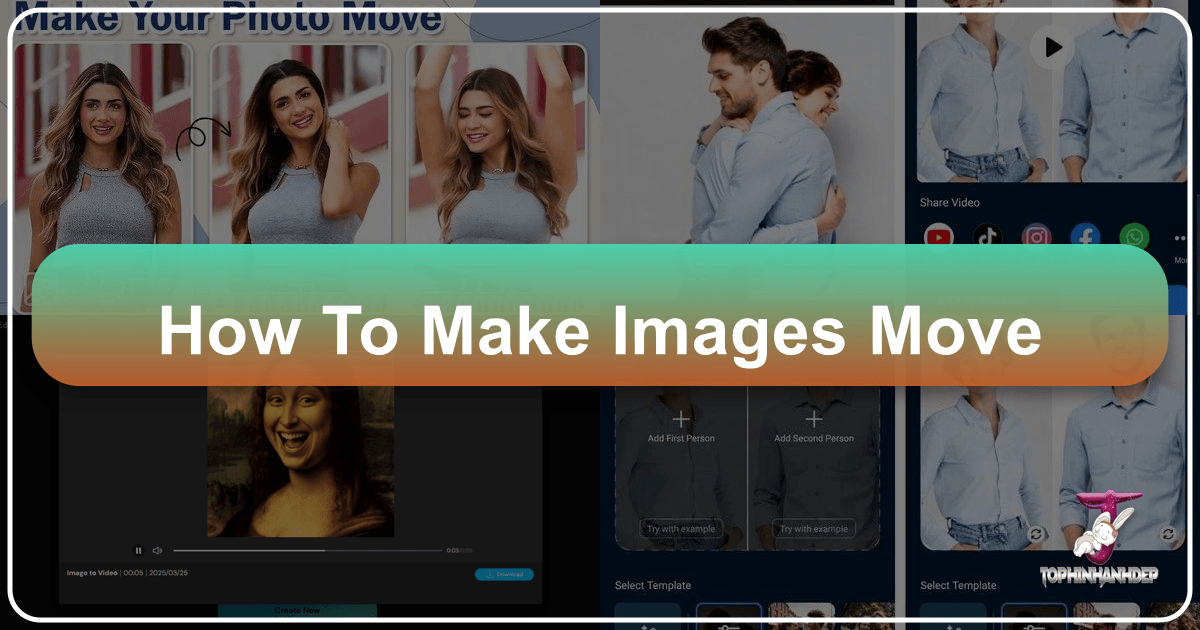Screen dimensions: 1200x630
Task: Open the Share Video section header
Action: pos(949,202)
